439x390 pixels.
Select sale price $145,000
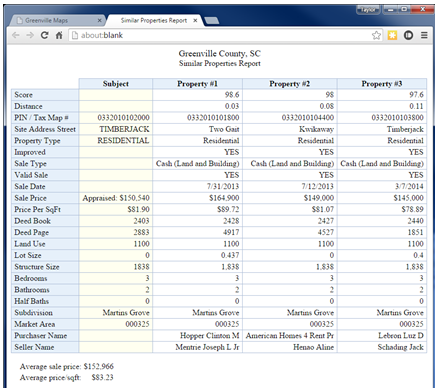click(x=408, y=198)
